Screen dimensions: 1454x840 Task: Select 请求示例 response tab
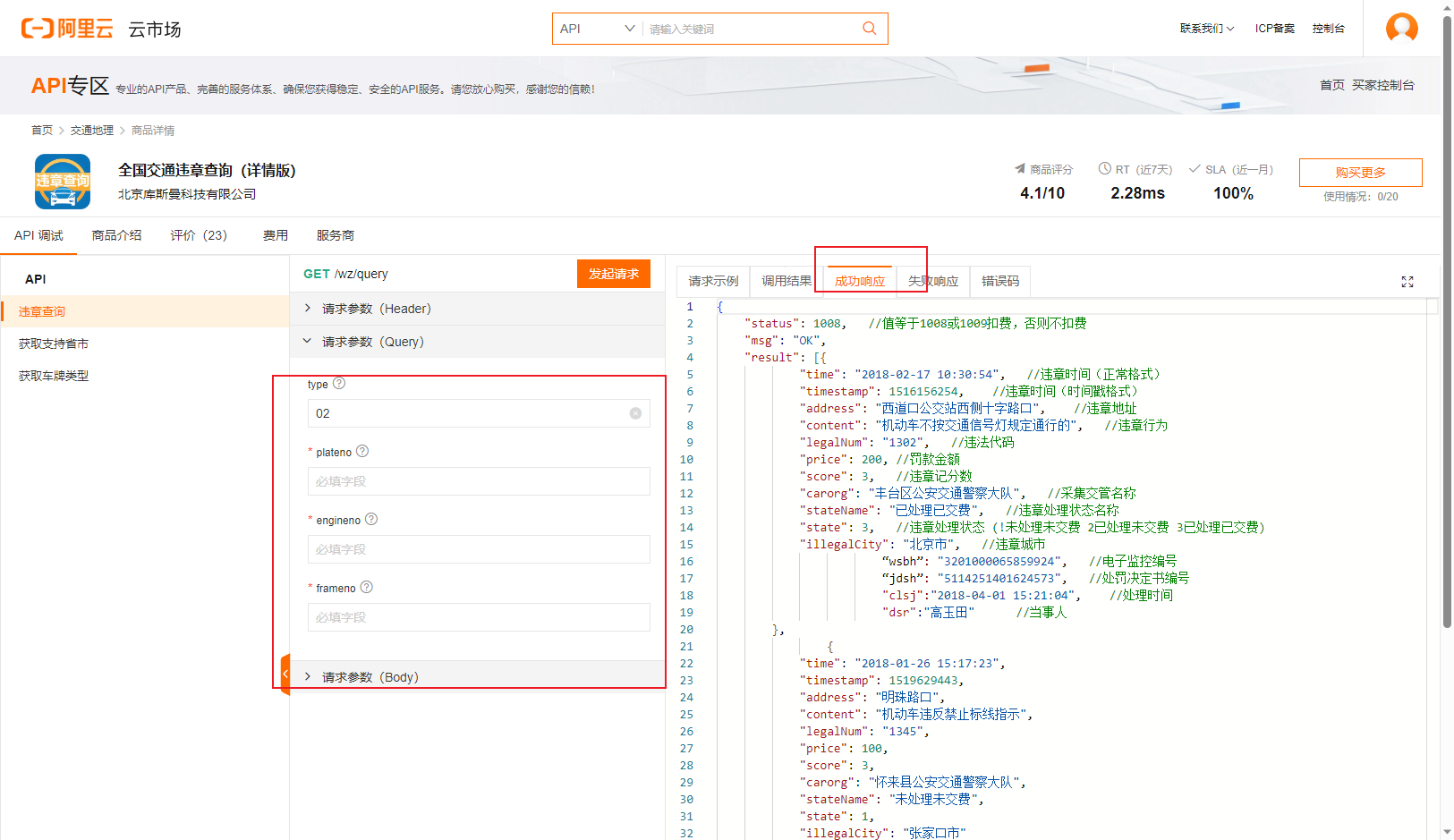[x=713, y=281]
